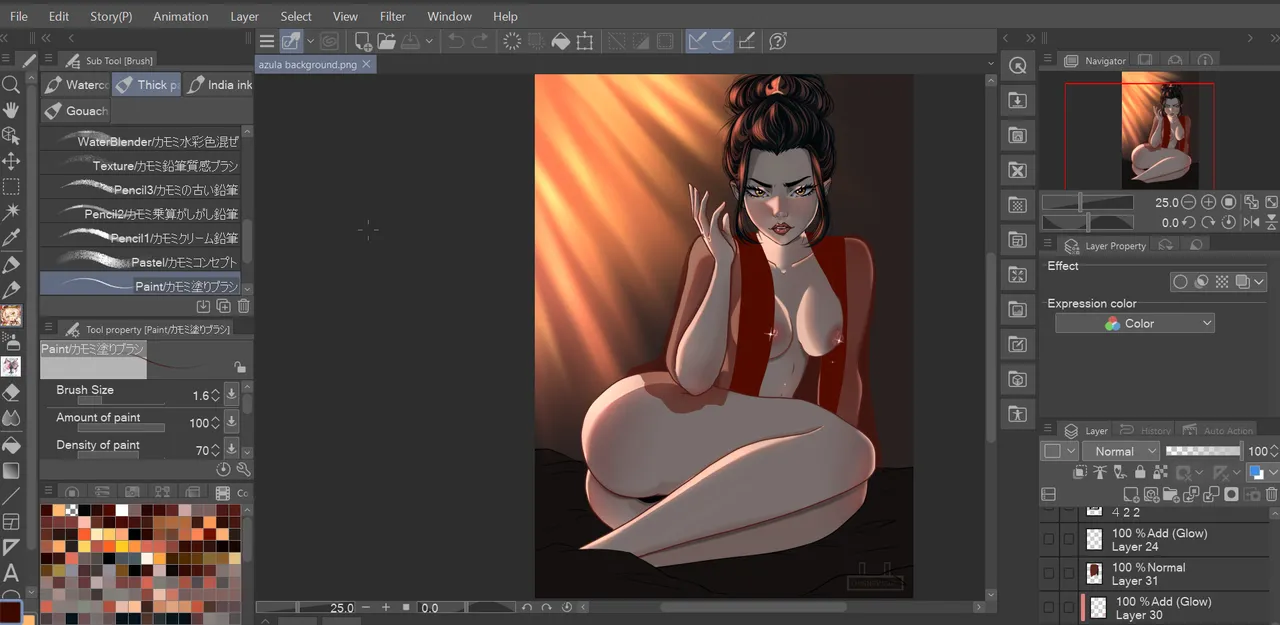1280x625 pixels.
Task: Toggle the Border effect circle icon in Layer Property
Action: [x=1181, y=282]
